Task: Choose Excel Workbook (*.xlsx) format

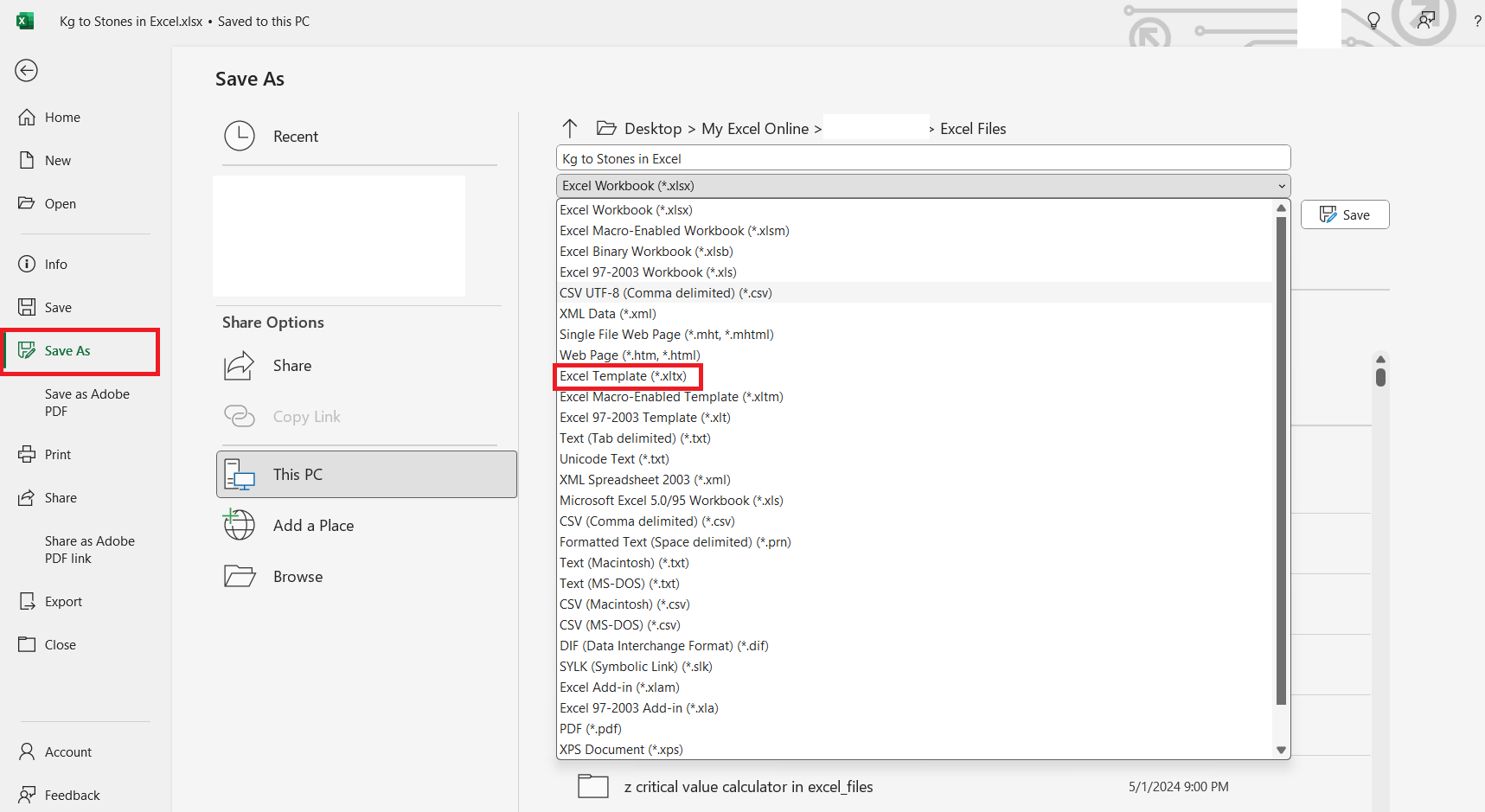Action: pyautogui.click(x=915, y=210)
